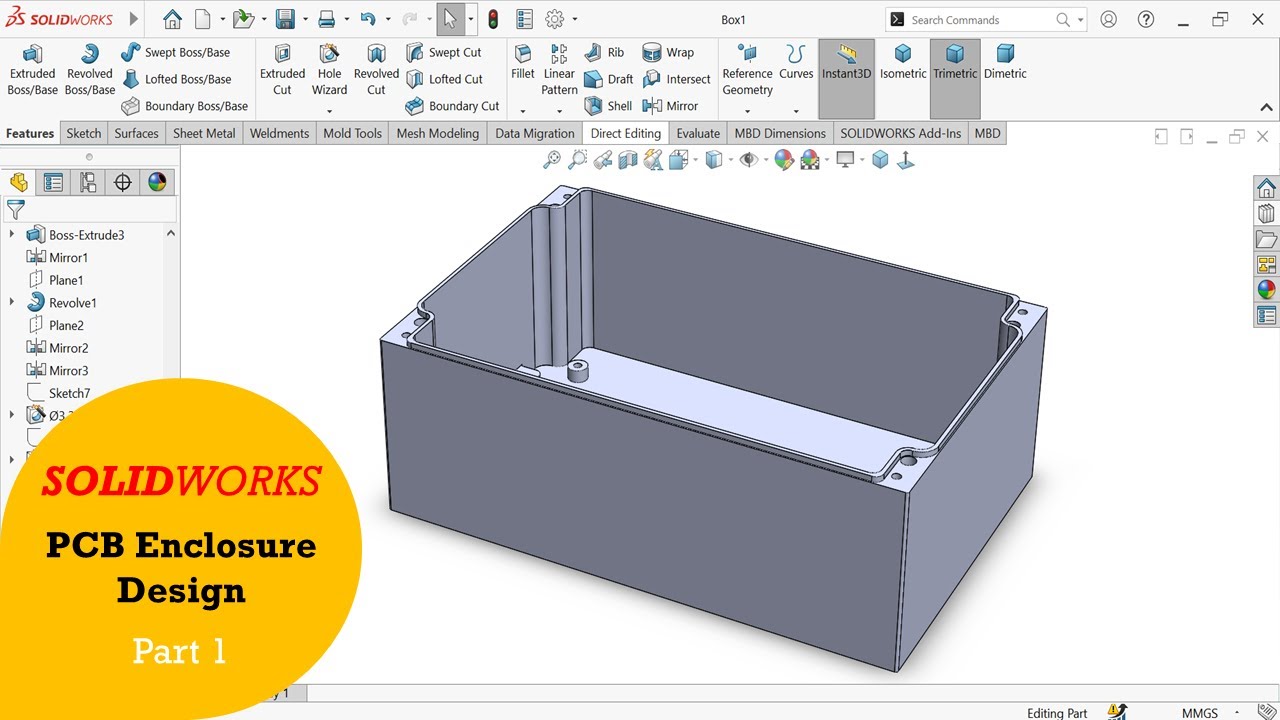Viewport: 1280px width, 720px height.
Task: Select Boundary Cut feature
Action: coord(452,106)
